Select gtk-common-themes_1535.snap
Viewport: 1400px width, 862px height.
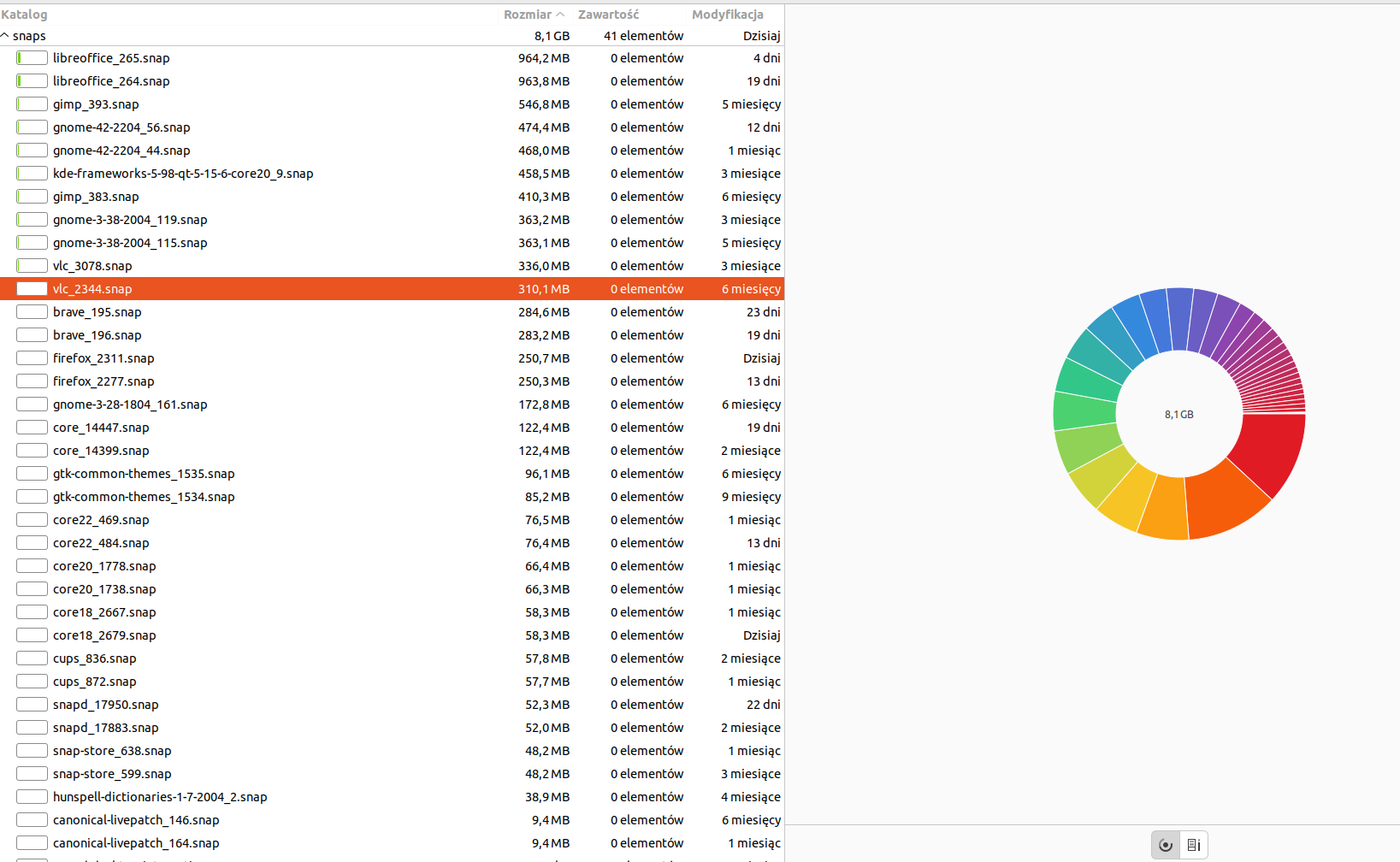click(x=392, y=474)
